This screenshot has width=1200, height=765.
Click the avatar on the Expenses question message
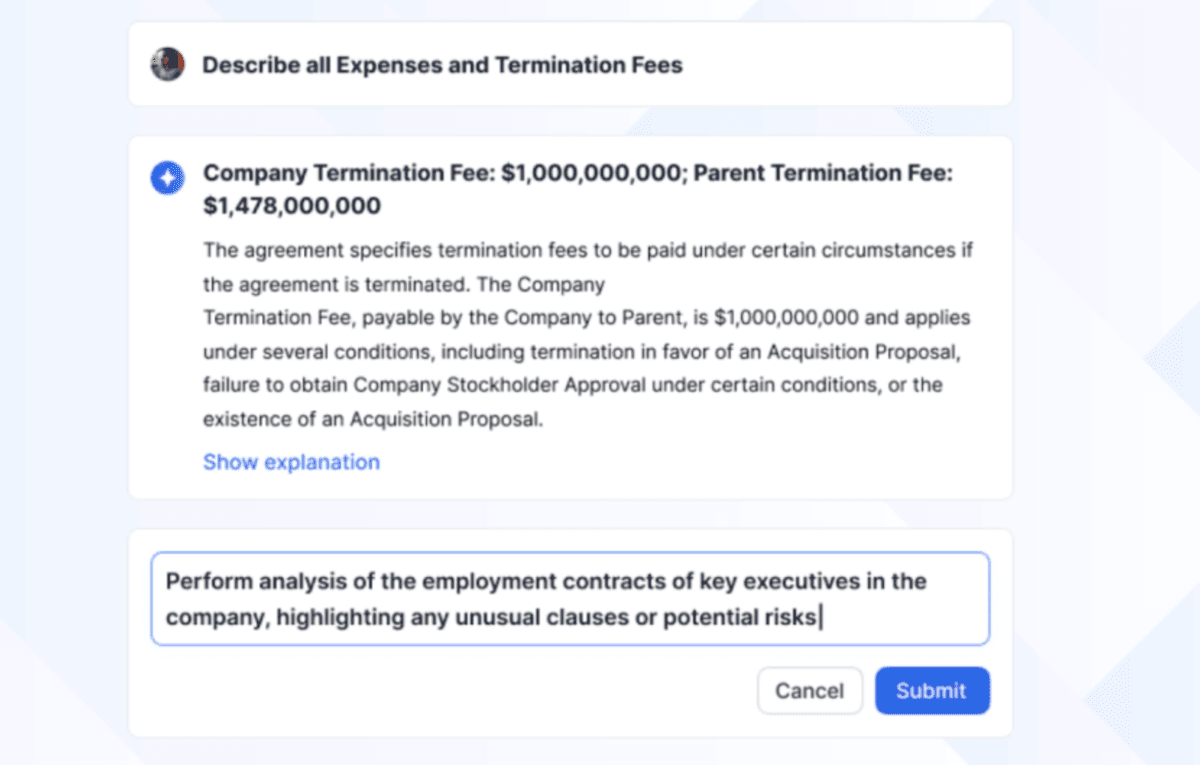click(x=167, y=64)
